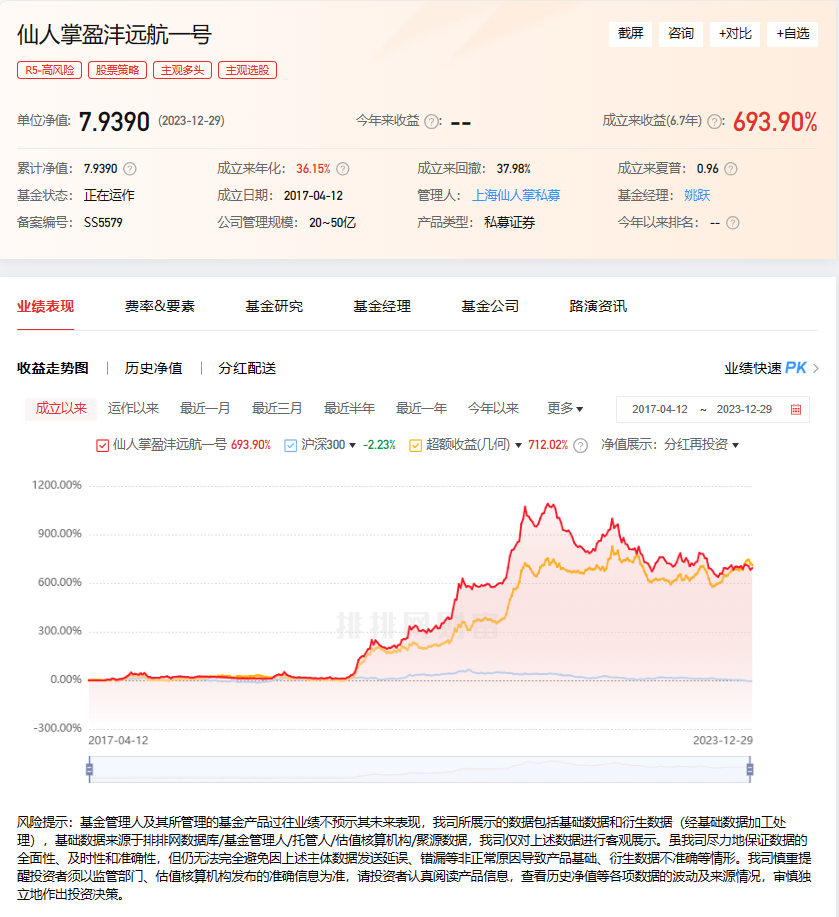This screenshot has width=839, height=917.
Task: Click help icon next to 成立来夏普 0.96
Action: (x=731, y=169)
